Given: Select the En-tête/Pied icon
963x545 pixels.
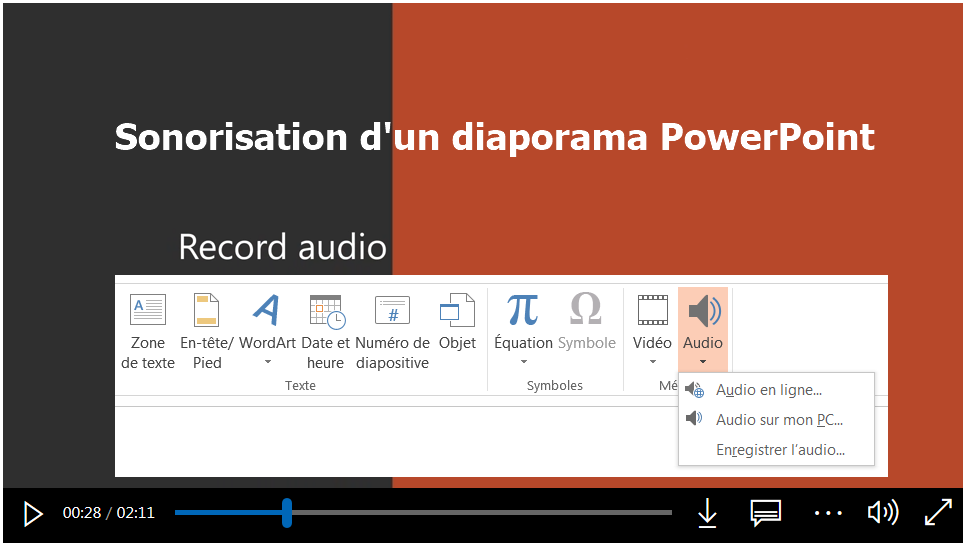Looking at the screenshot, I should pos(207,311).
